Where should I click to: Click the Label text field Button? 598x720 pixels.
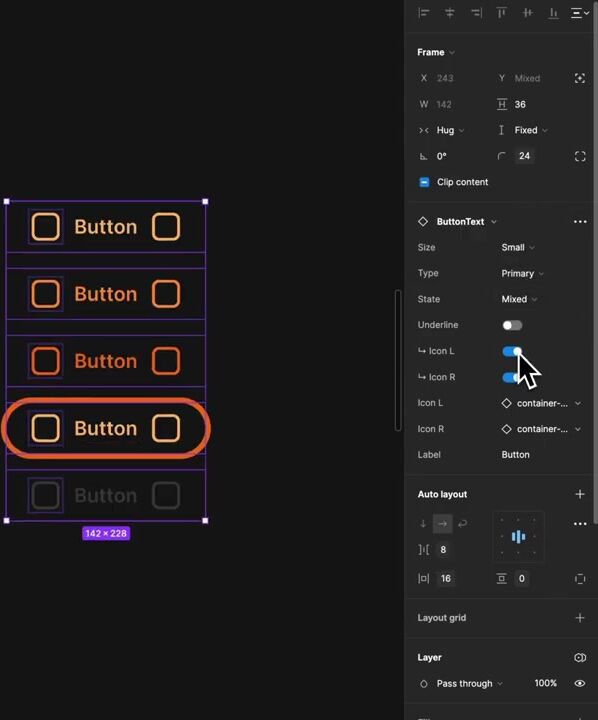515,455
